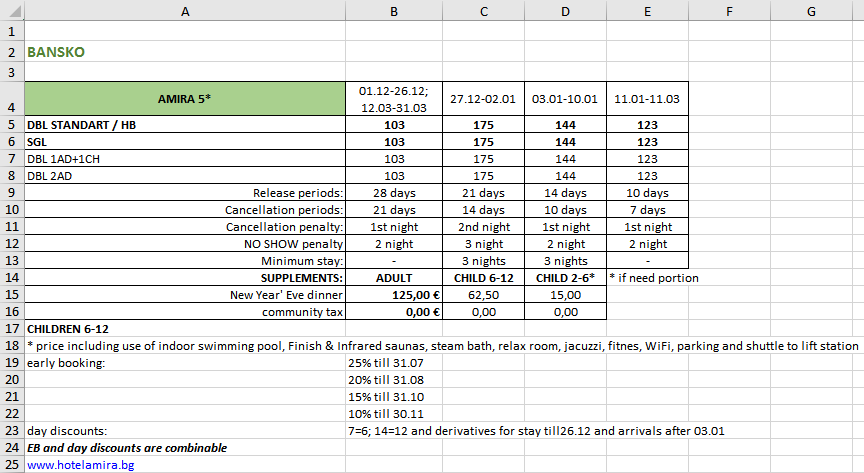Screen dimensions: 864x473
Task: Select column B header
Action: pyautogui.click(x=394, y=11)
